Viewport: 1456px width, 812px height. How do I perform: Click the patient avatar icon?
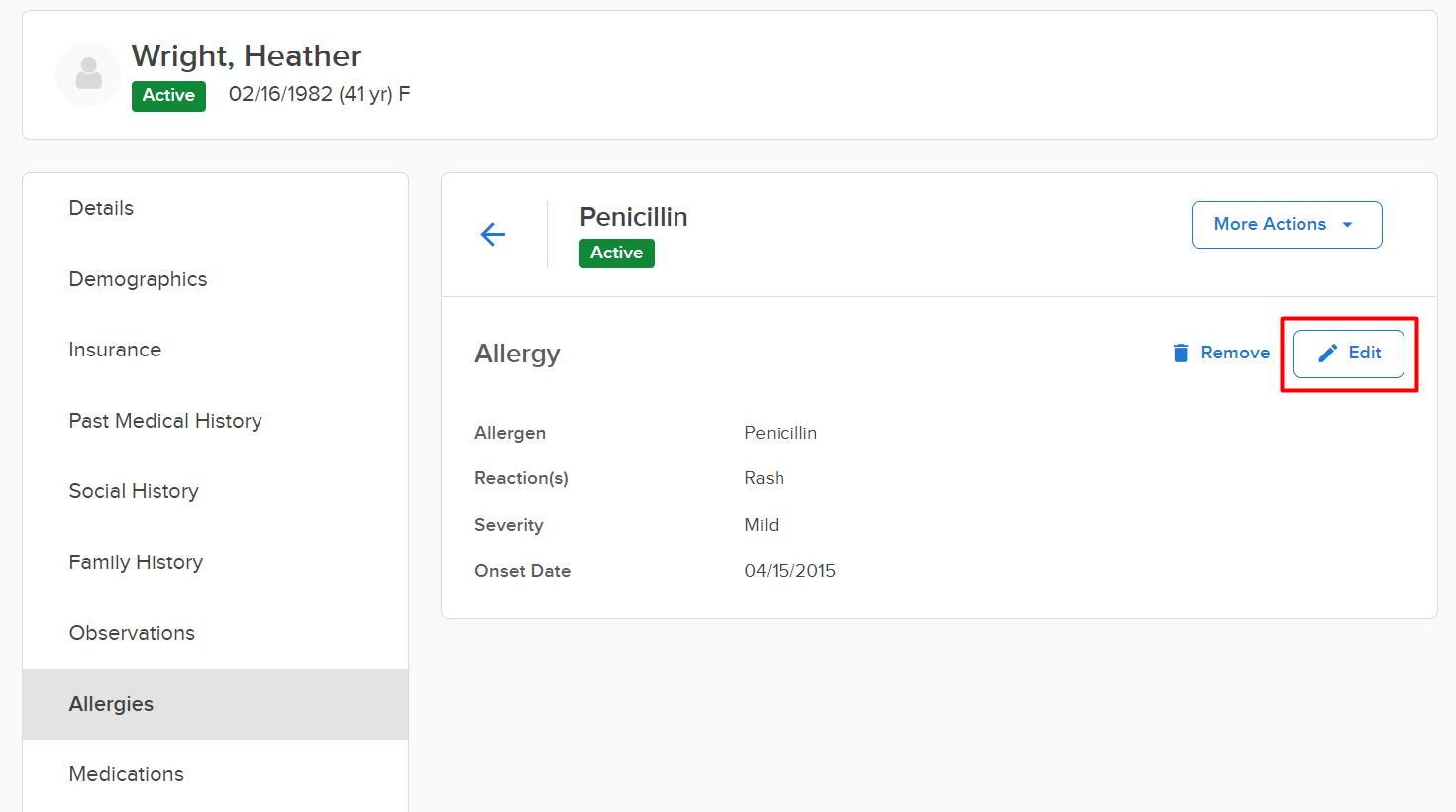(88, 74)
